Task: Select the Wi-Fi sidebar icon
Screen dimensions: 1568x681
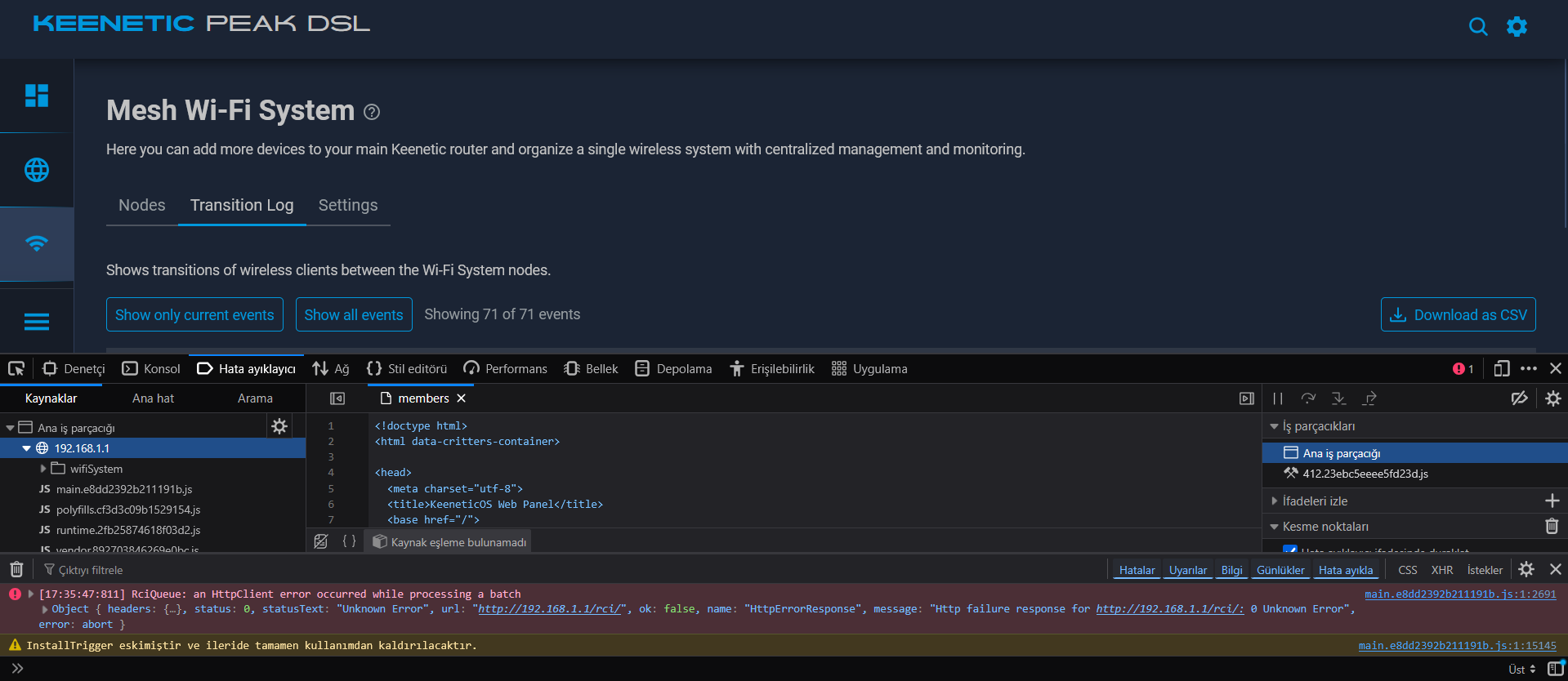Action: pos(37,243)
